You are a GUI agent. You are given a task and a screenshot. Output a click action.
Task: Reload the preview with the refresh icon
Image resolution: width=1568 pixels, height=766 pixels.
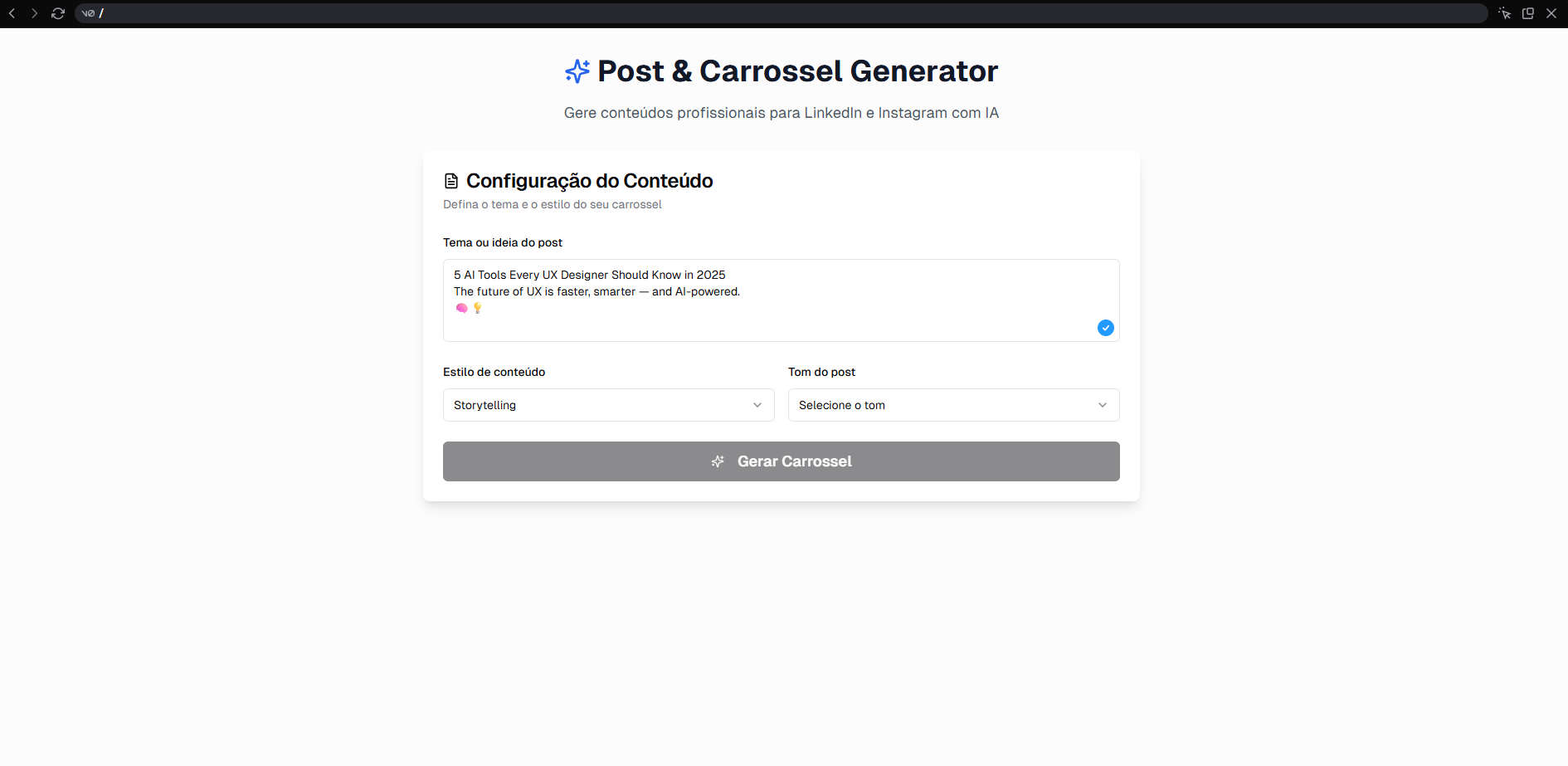(x=58, y=13)
